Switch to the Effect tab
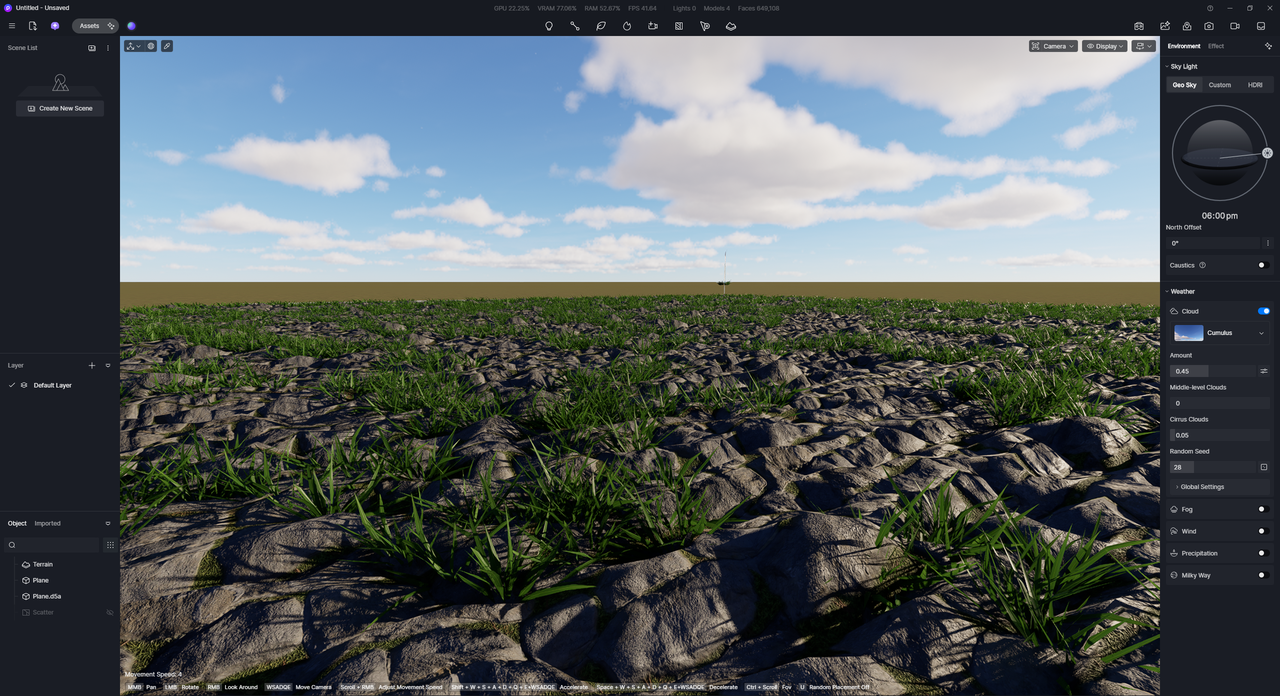The image size is (1280, 696). click(1216, 46)
